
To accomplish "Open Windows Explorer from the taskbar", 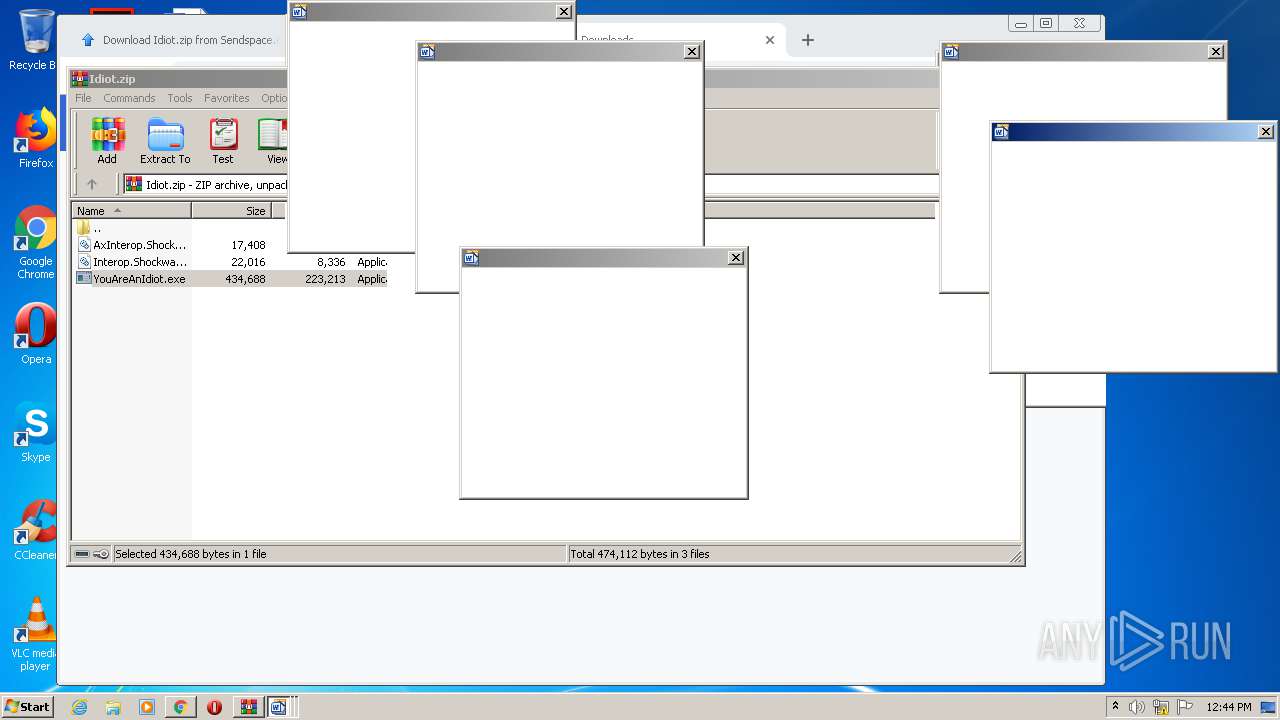I will [x=113, y=707].
